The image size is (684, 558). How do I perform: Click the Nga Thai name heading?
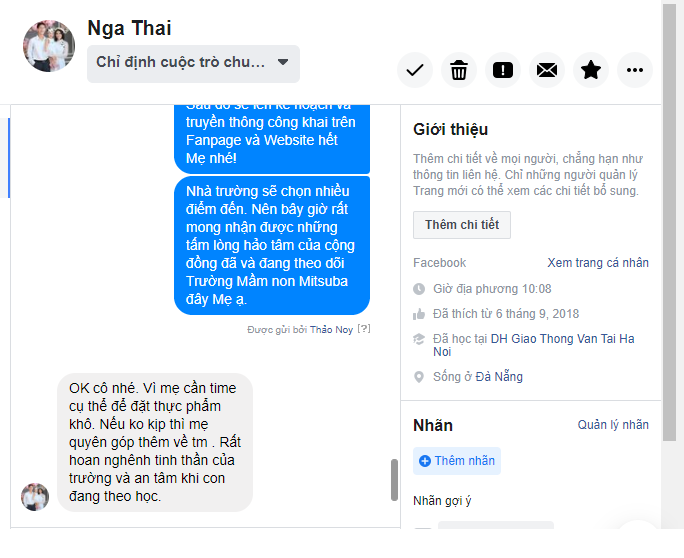click(129, 28)
